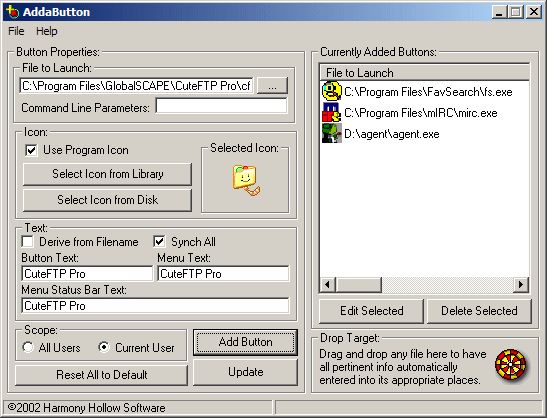Click the dartboard drop target icon

[510, 365]
